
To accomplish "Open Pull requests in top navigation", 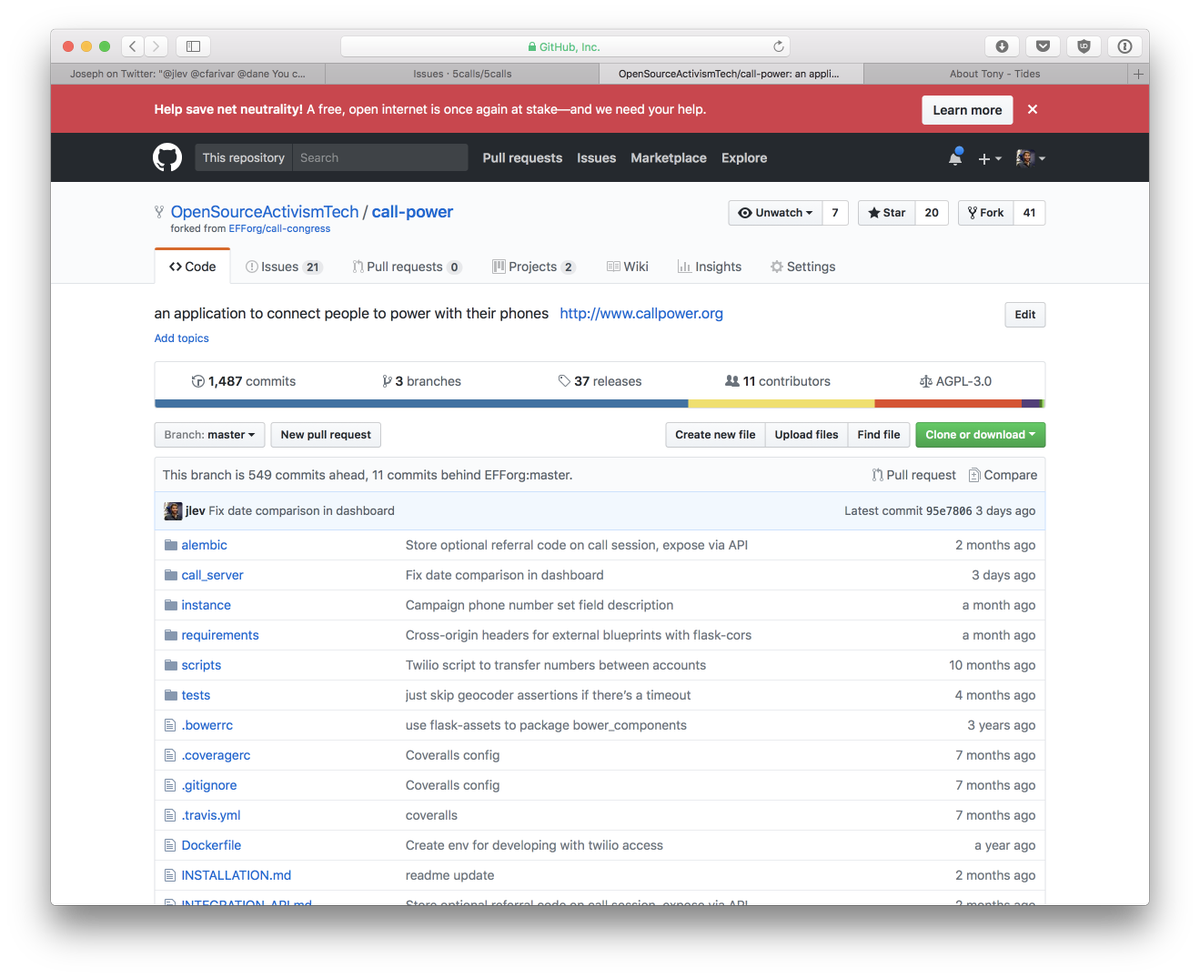I will click(522, 158).
